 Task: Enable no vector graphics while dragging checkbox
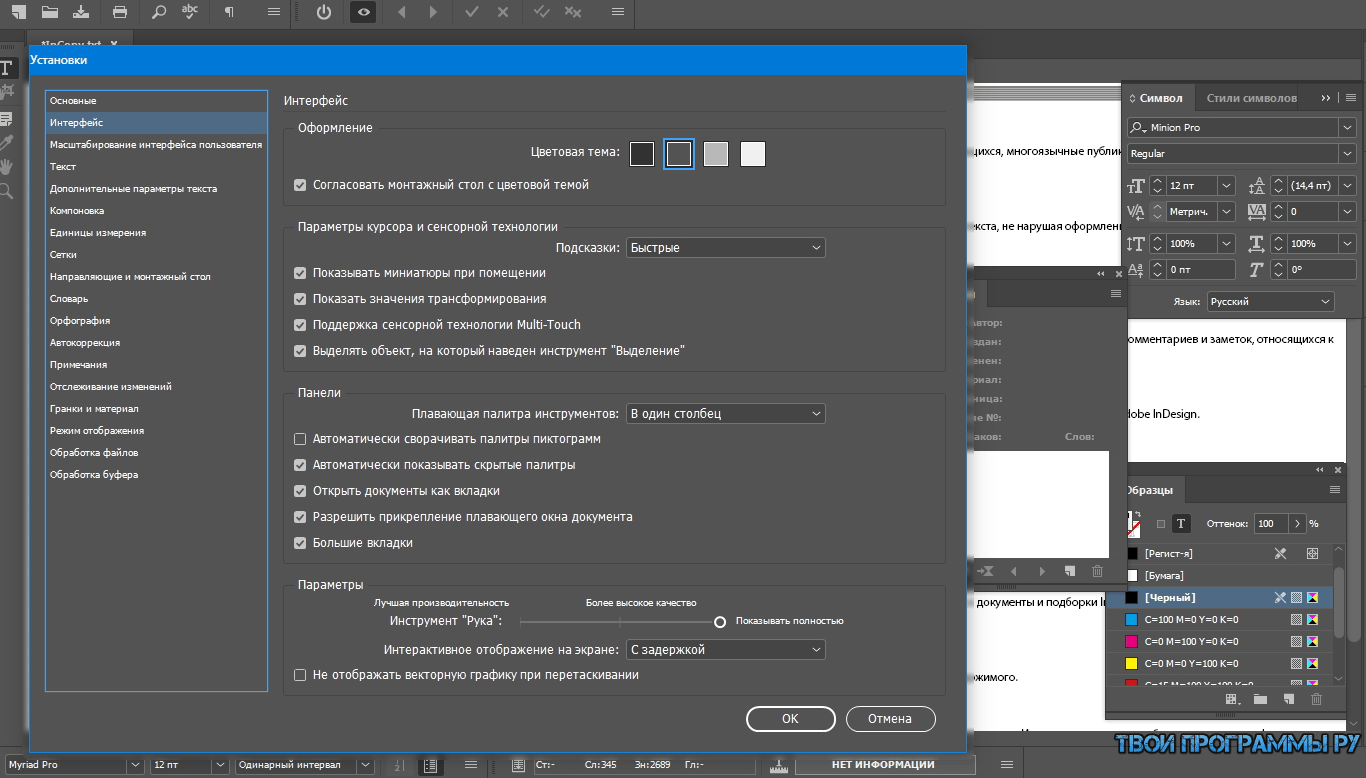click(x=300, y=675)
